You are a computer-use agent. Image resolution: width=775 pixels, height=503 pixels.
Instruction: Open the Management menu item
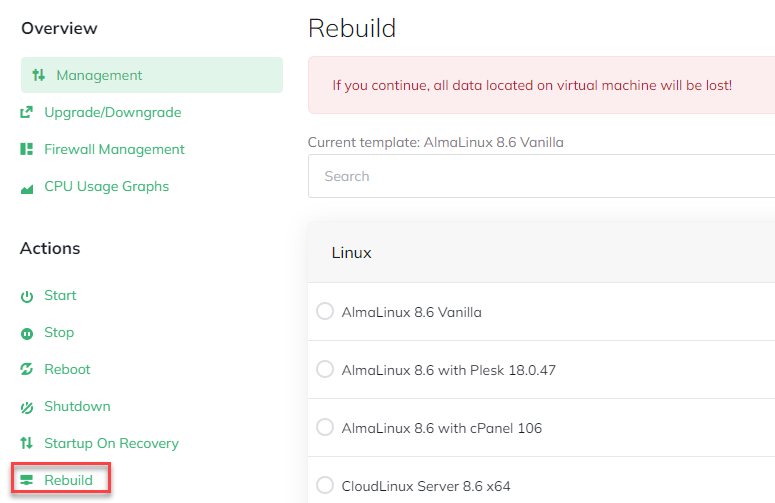[99, 75]
